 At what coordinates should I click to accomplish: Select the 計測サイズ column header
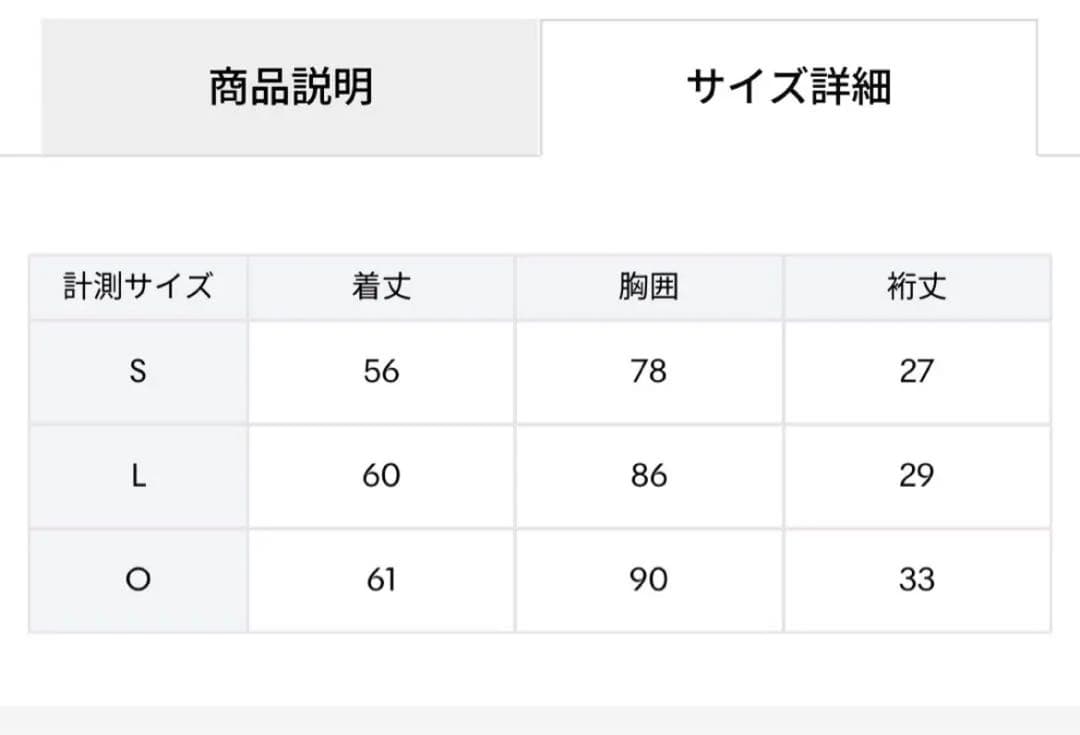137,286
